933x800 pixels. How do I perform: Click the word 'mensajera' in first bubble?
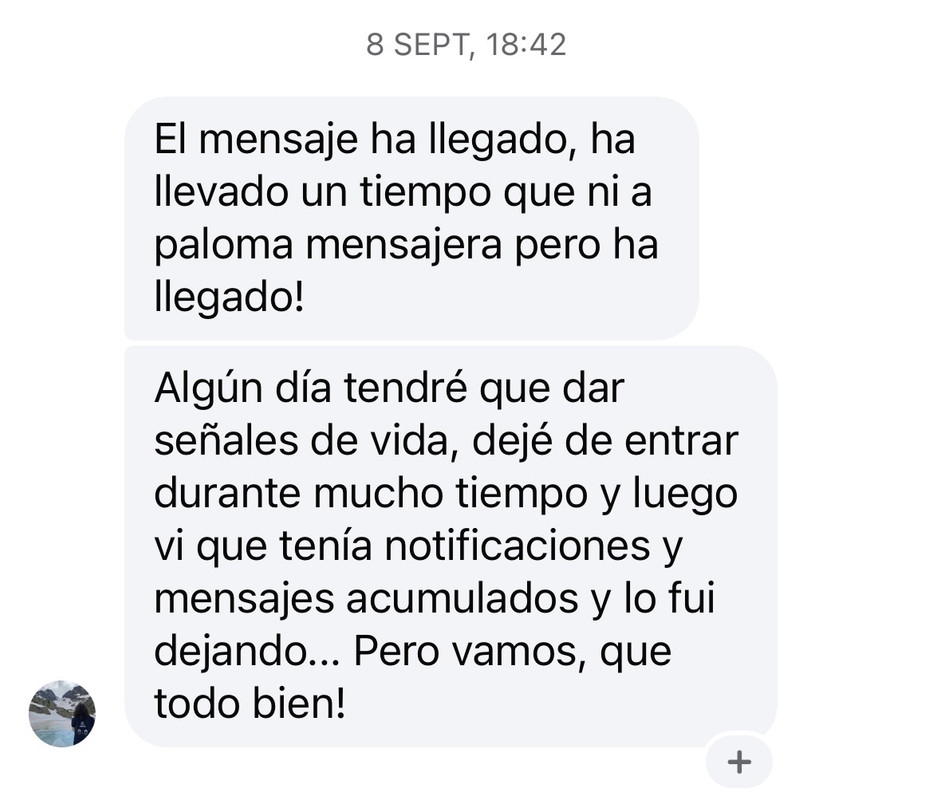404,246
